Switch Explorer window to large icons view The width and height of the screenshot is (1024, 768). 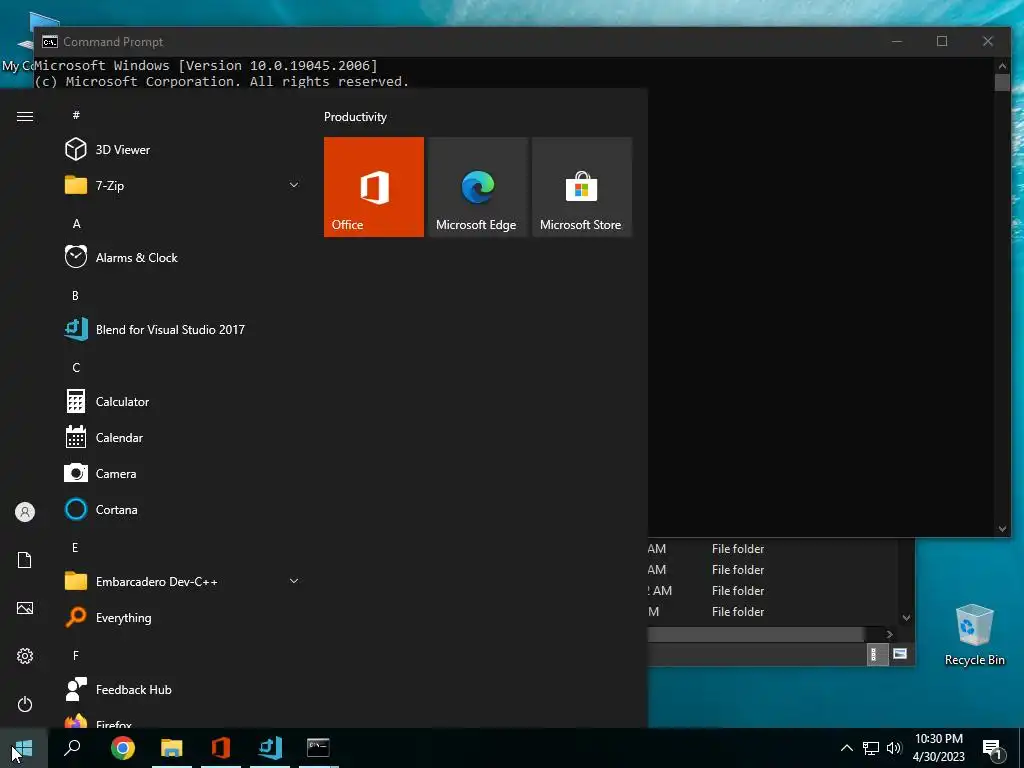[x=900, y=654]
